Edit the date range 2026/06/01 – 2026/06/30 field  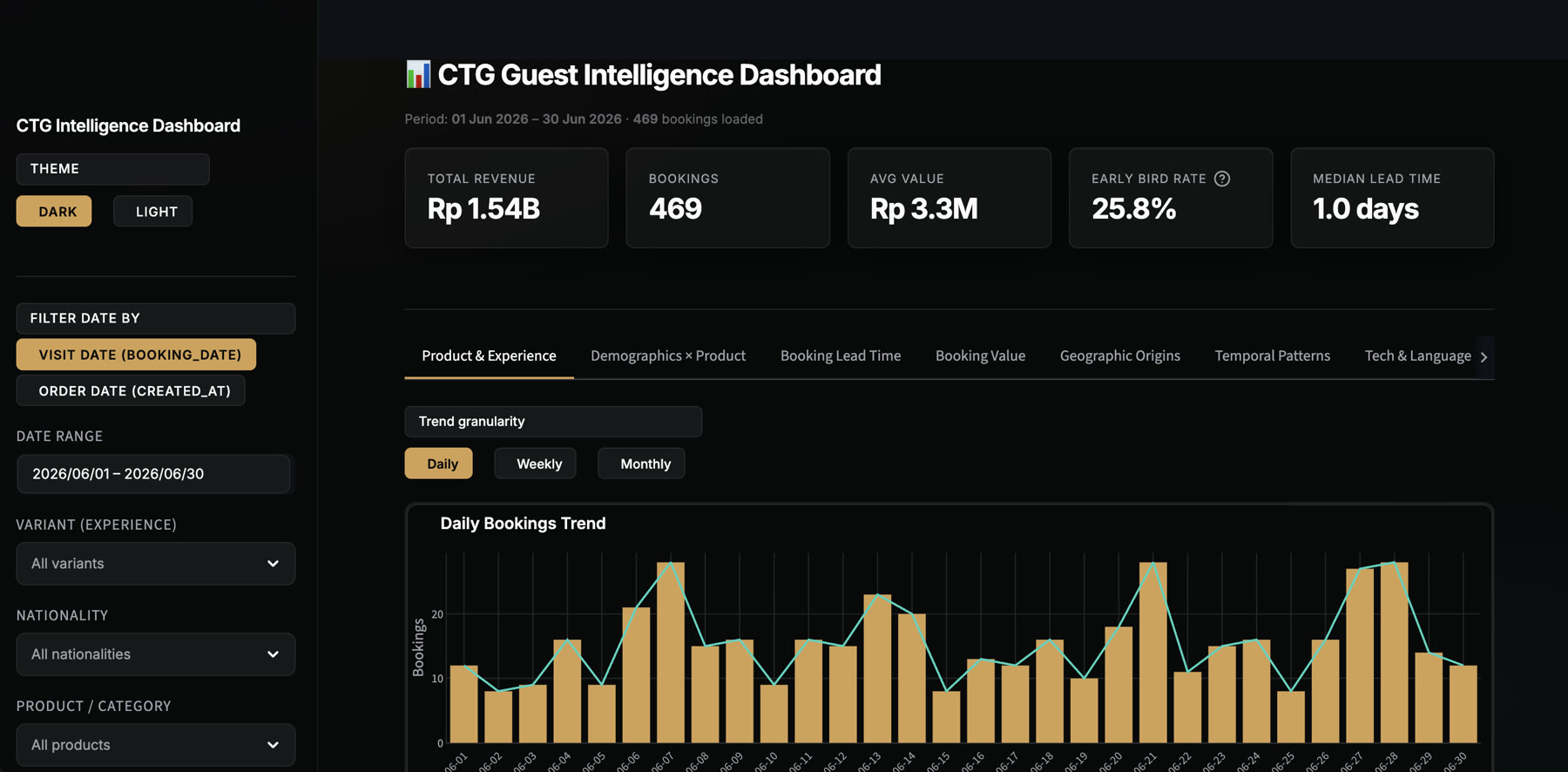(153, 474)
